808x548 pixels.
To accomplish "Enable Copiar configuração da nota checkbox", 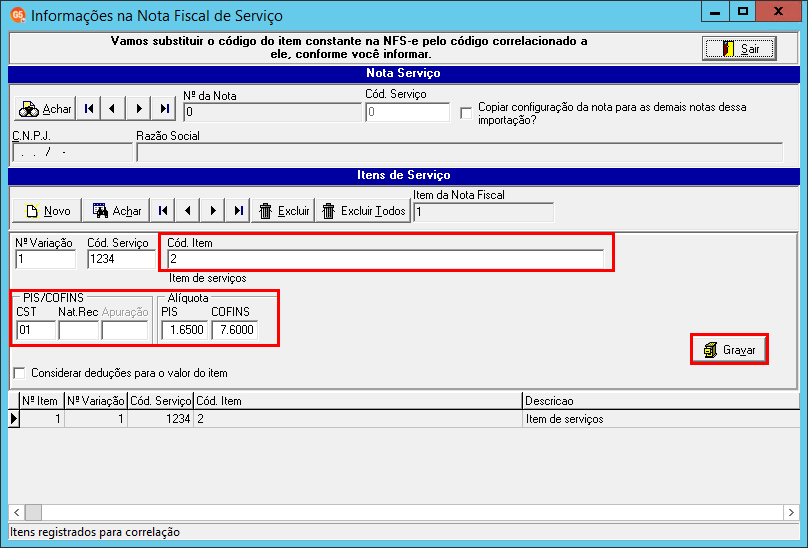I will [466, 113].
